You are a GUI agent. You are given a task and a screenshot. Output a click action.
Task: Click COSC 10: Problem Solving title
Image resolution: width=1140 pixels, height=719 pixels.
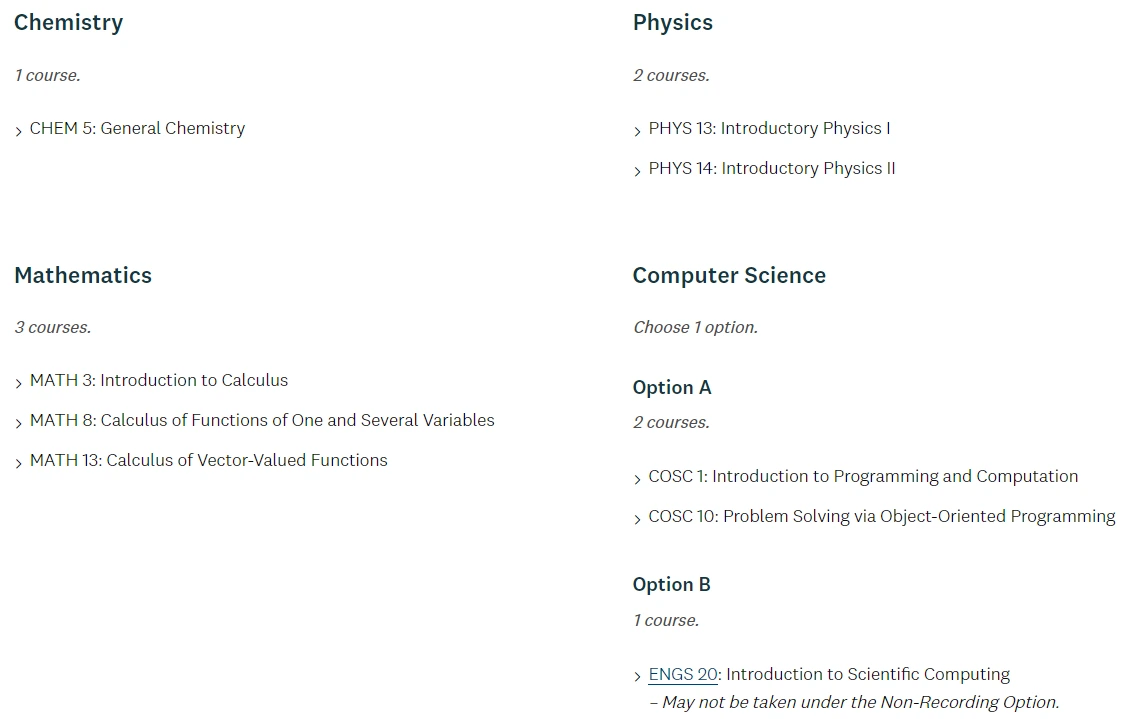882,516
